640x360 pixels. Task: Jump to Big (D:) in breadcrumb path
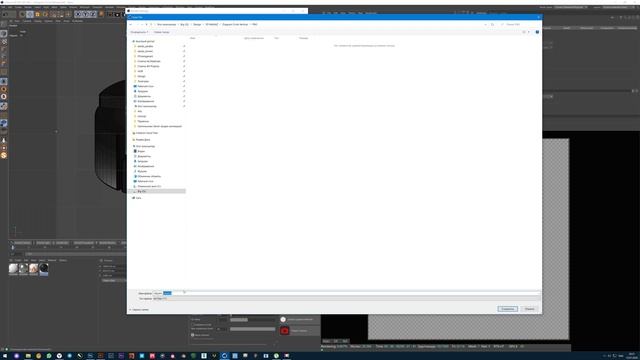184,24
